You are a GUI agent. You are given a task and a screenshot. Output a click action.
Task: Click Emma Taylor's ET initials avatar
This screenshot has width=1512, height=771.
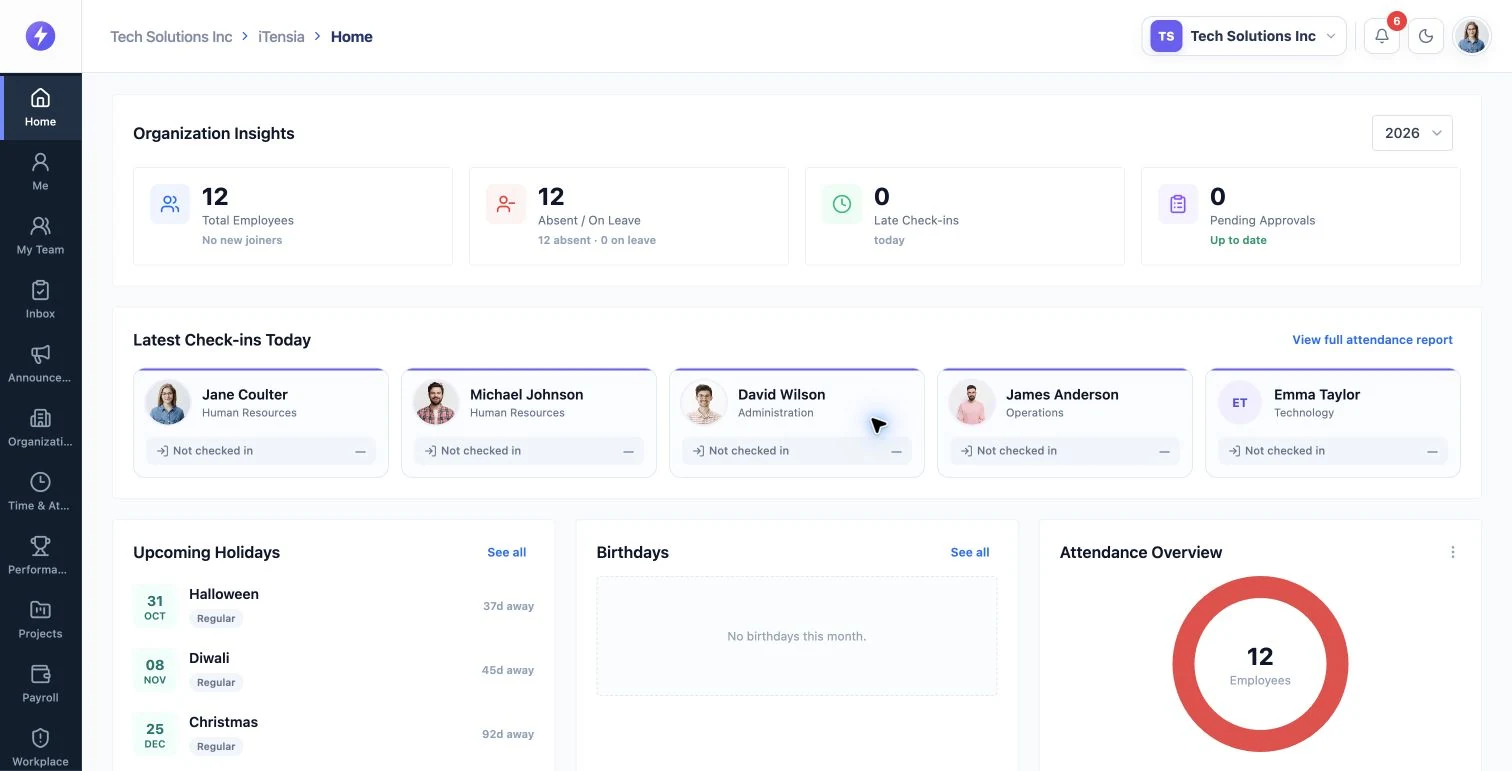pos(1240,402)
